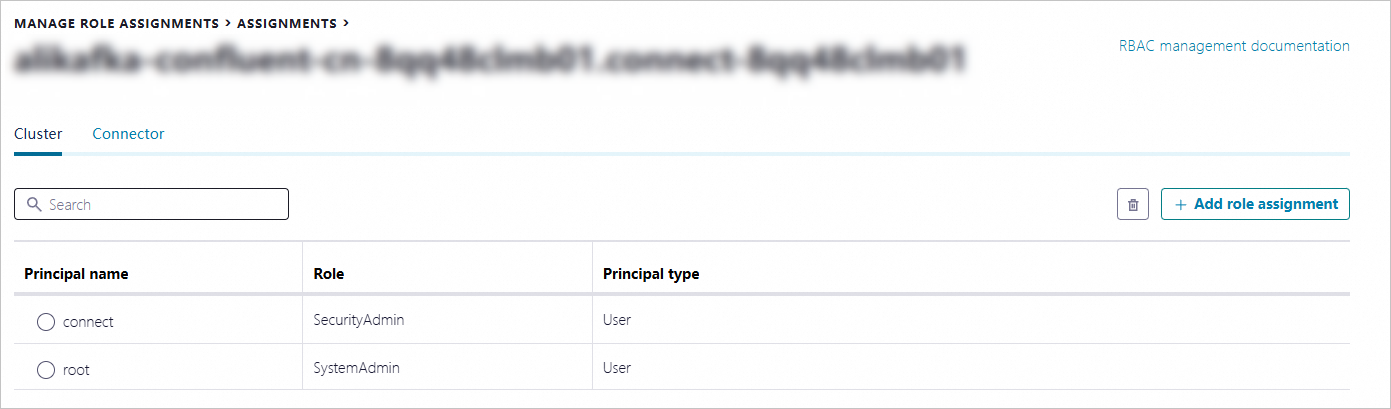The image size is (1391, 409).
Task: Select the root principal radio button
Action: tap(45, 370)
